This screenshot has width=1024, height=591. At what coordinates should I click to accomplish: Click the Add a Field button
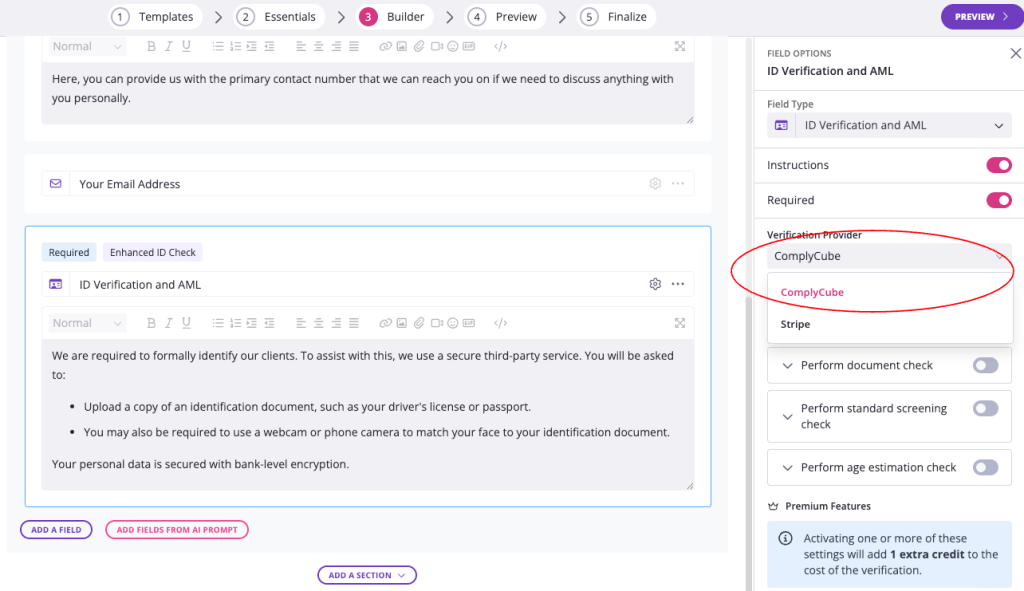(x=56, y=530)
